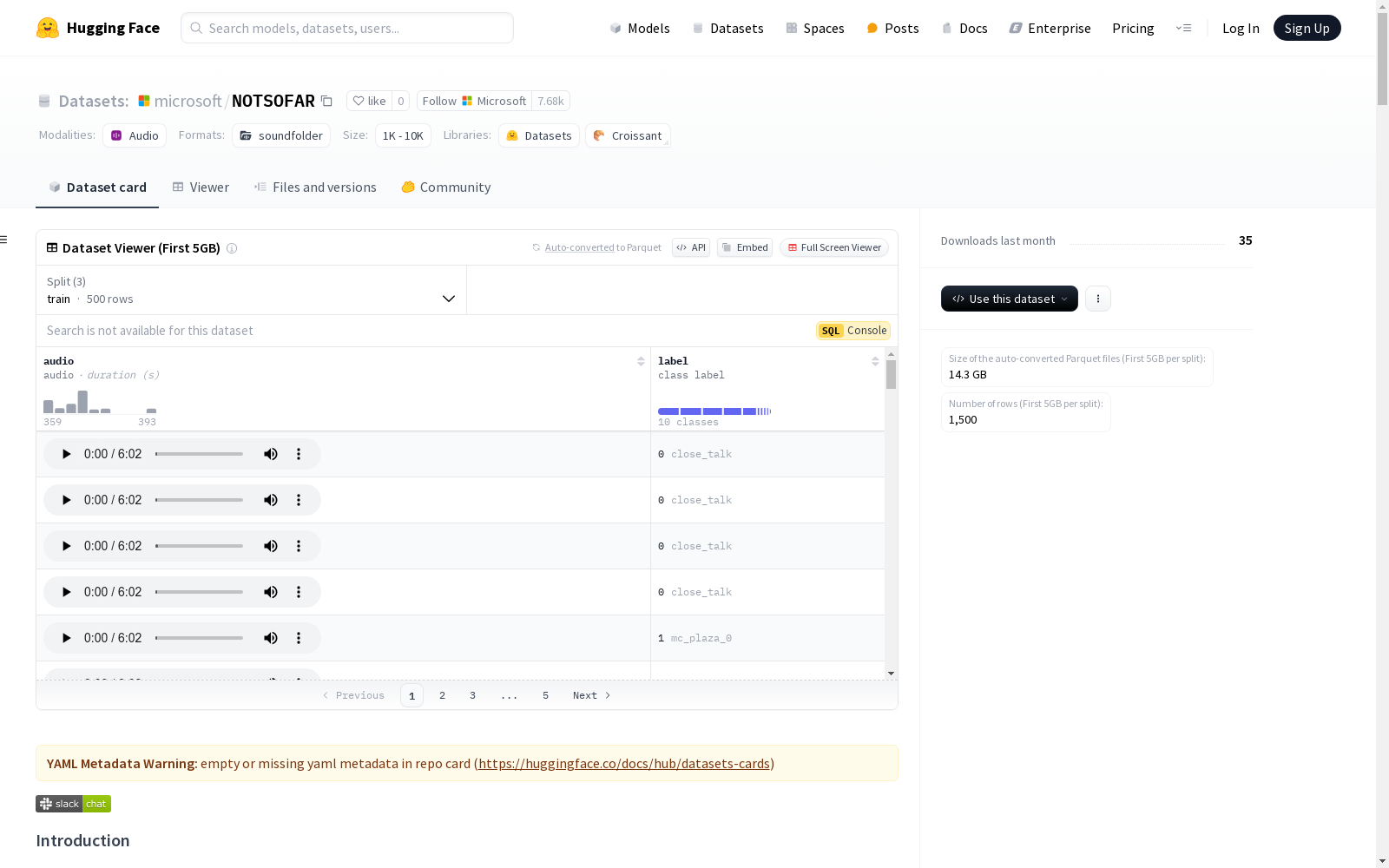Screen dimensions: 1389x868
Task: Open the more options menu beside Use this dataset
Action: [1098, 299]
